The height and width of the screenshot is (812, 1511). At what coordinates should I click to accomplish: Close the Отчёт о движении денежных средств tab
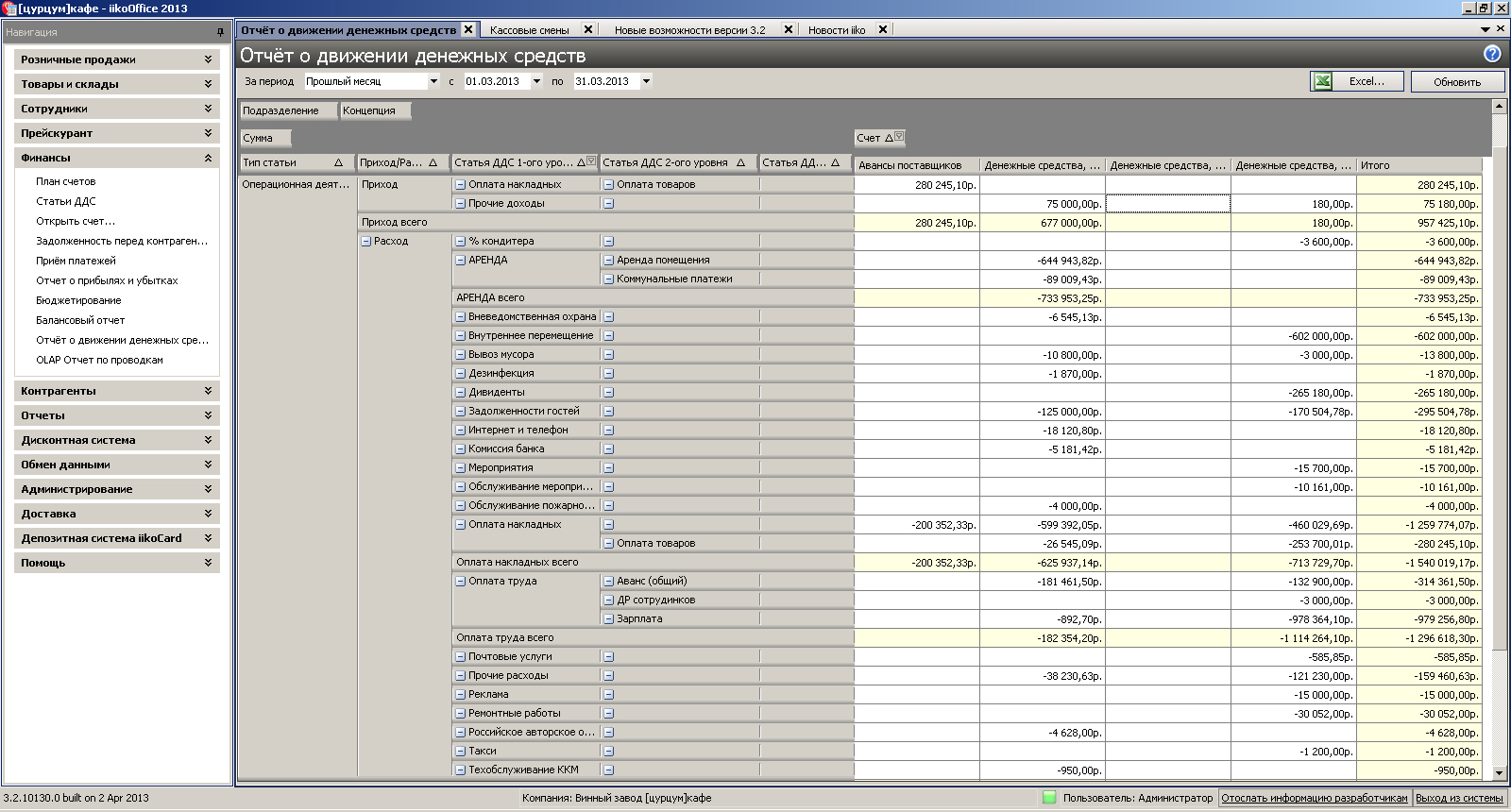467,29
